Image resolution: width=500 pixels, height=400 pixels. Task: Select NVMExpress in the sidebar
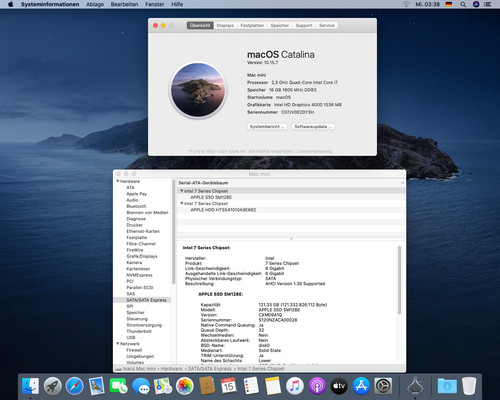click(x=139, y=275)
